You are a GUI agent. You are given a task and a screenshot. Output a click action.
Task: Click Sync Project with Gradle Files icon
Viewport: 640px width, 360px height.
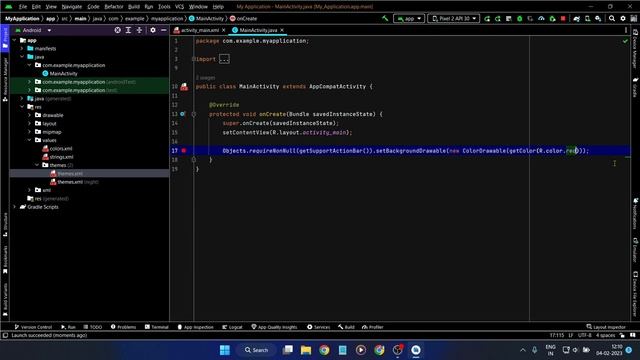(x=576, y=18)
